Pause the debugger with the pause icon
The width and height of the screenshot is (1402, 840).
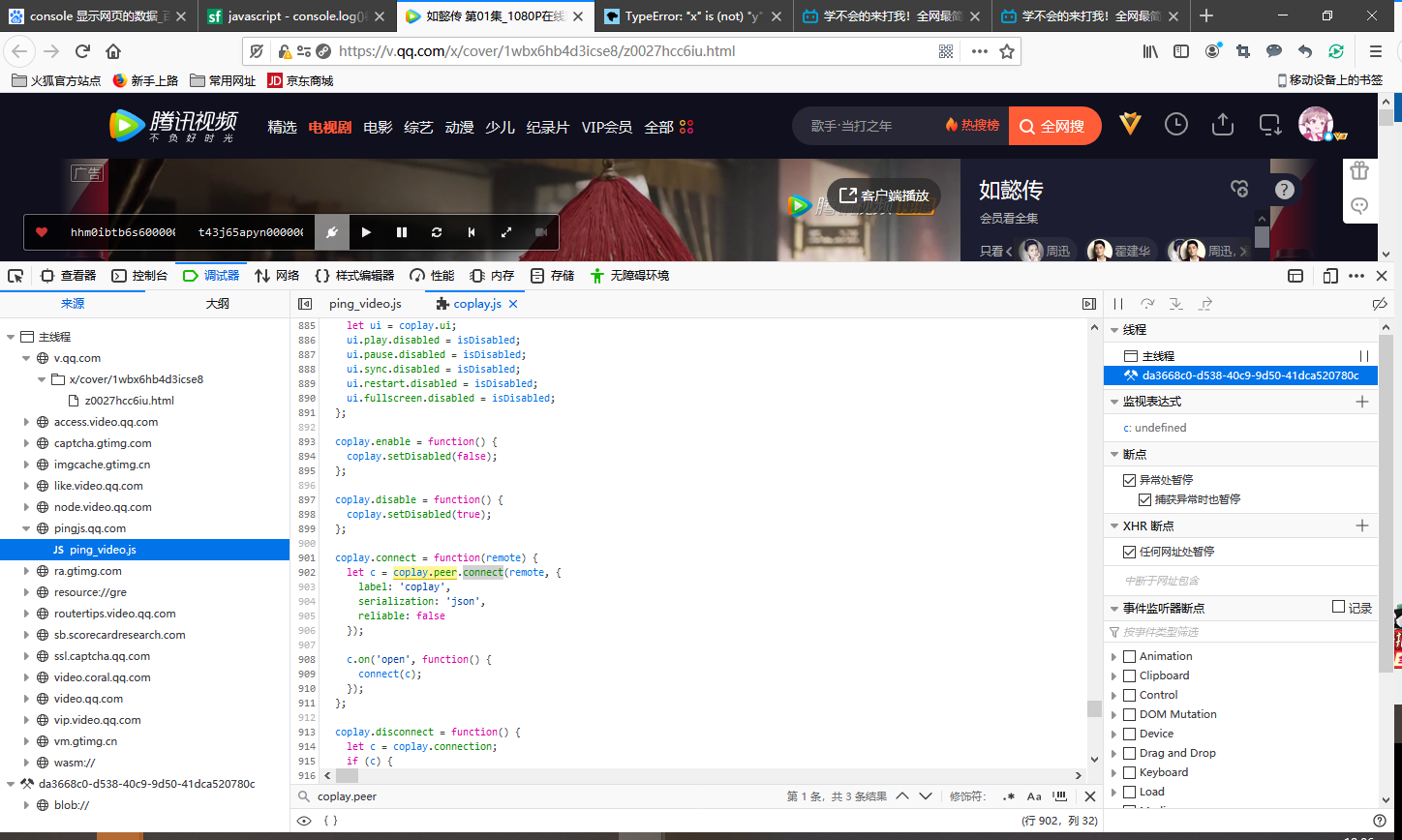[1118, 304]
